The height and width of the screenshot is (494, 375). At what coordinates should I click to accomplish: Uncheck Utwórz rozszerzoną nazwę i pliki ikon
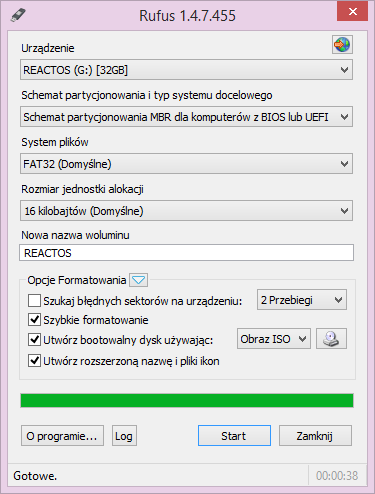[x=34, y=361]
